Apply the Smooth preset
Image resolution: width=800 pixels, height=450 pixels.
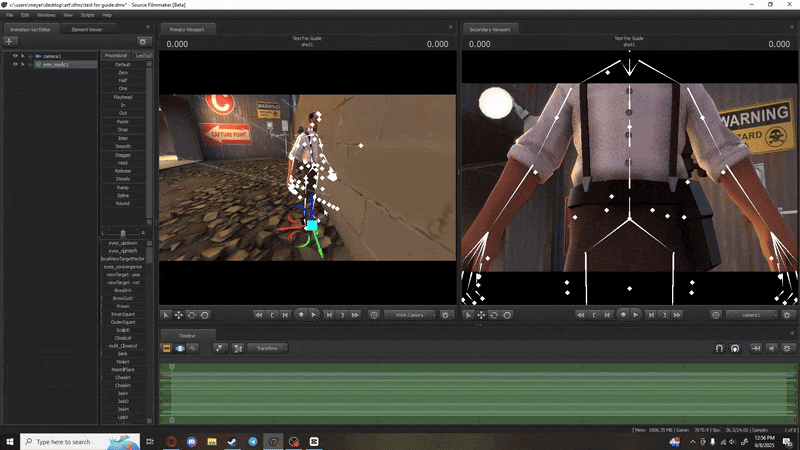pos(123,146)
